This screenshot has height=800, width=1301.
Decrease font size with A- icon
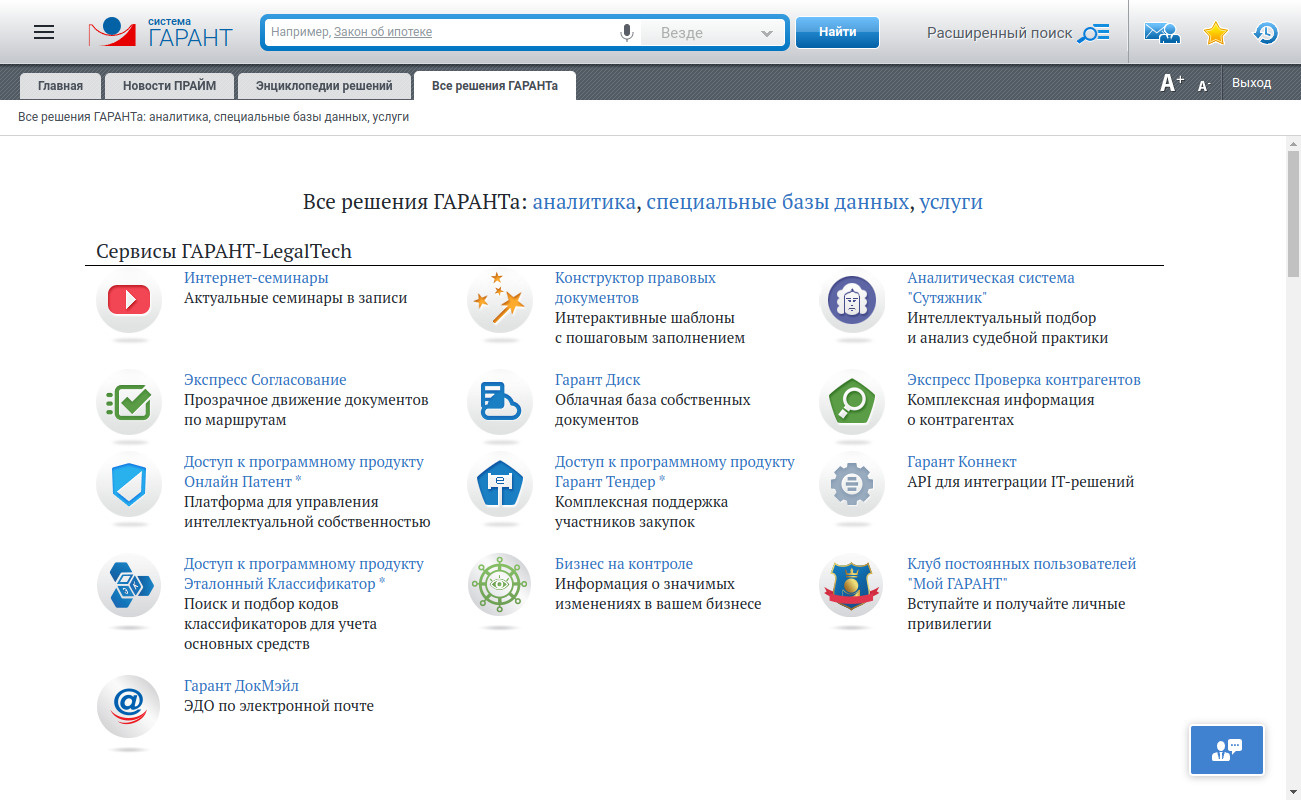(1204, 86)
